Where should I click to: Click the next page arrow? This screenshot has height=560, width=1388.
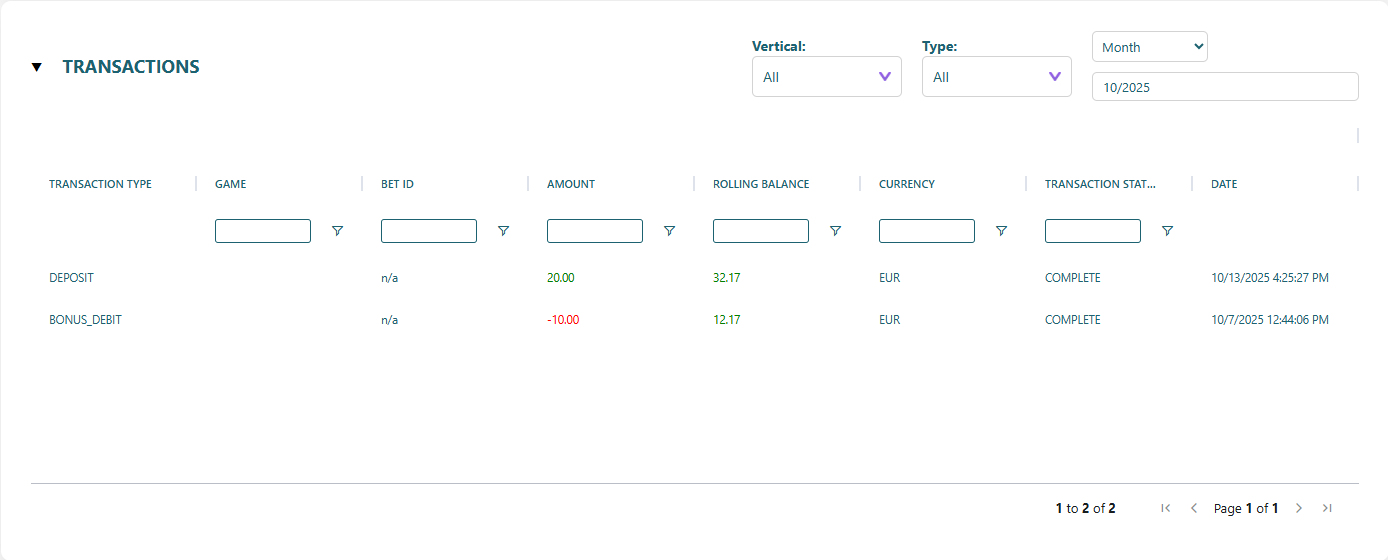point(1299,508)
